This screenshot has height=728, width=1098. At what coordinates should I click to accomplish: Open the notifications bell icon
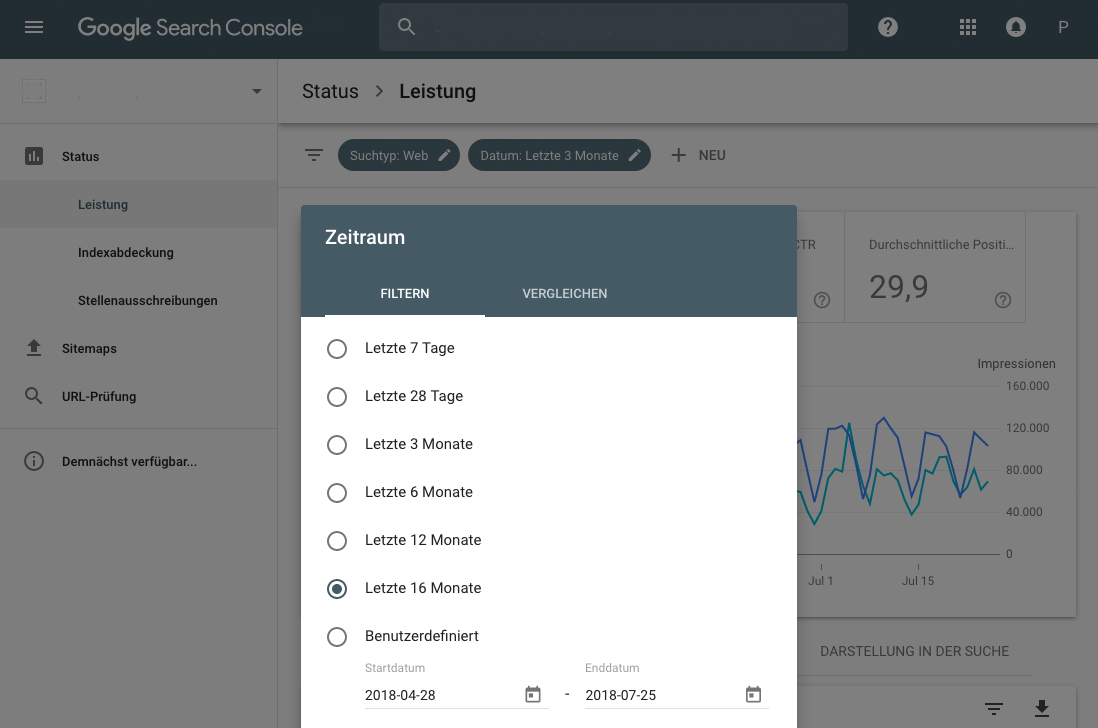(x=1015, y=27)
